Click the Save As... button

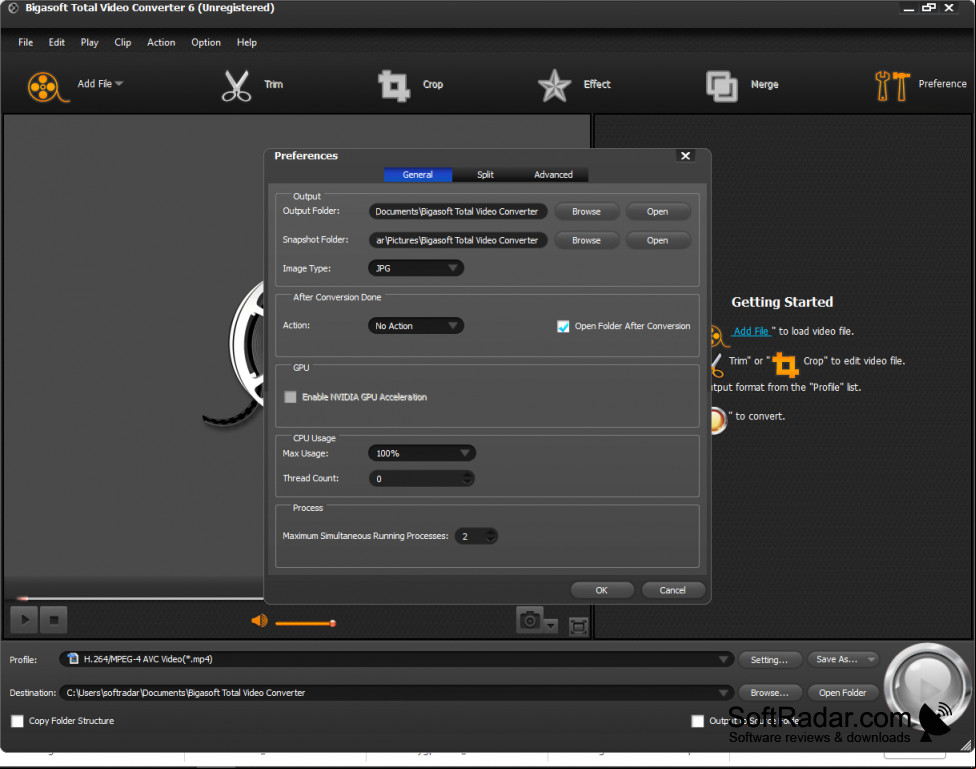coord(843,659)
